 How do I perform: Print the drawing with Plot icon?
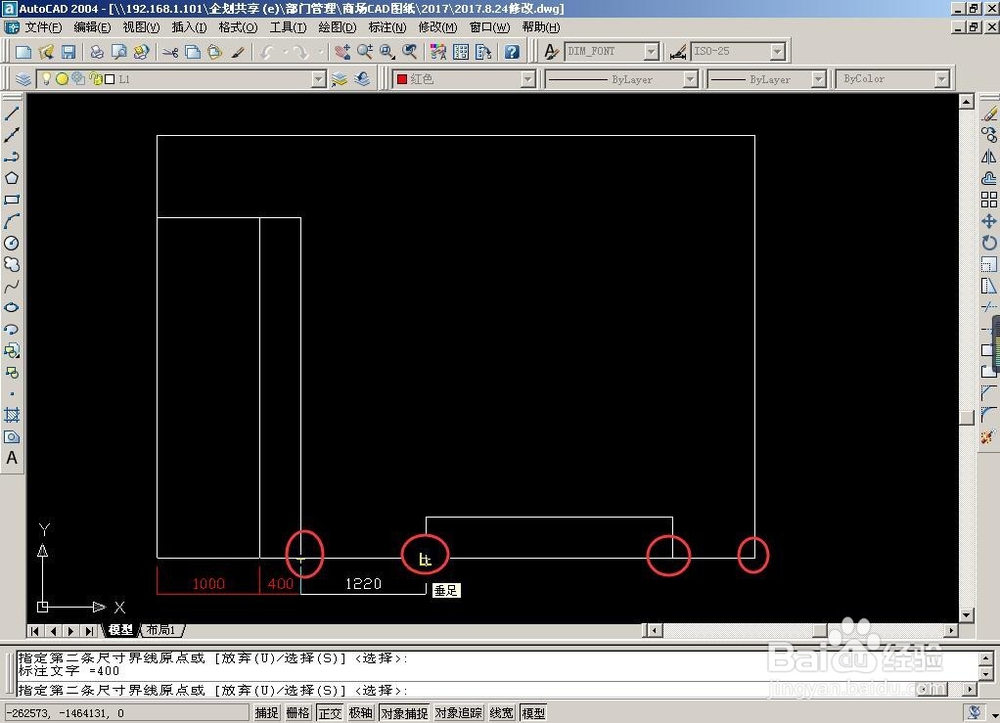(x=96, y=52)
